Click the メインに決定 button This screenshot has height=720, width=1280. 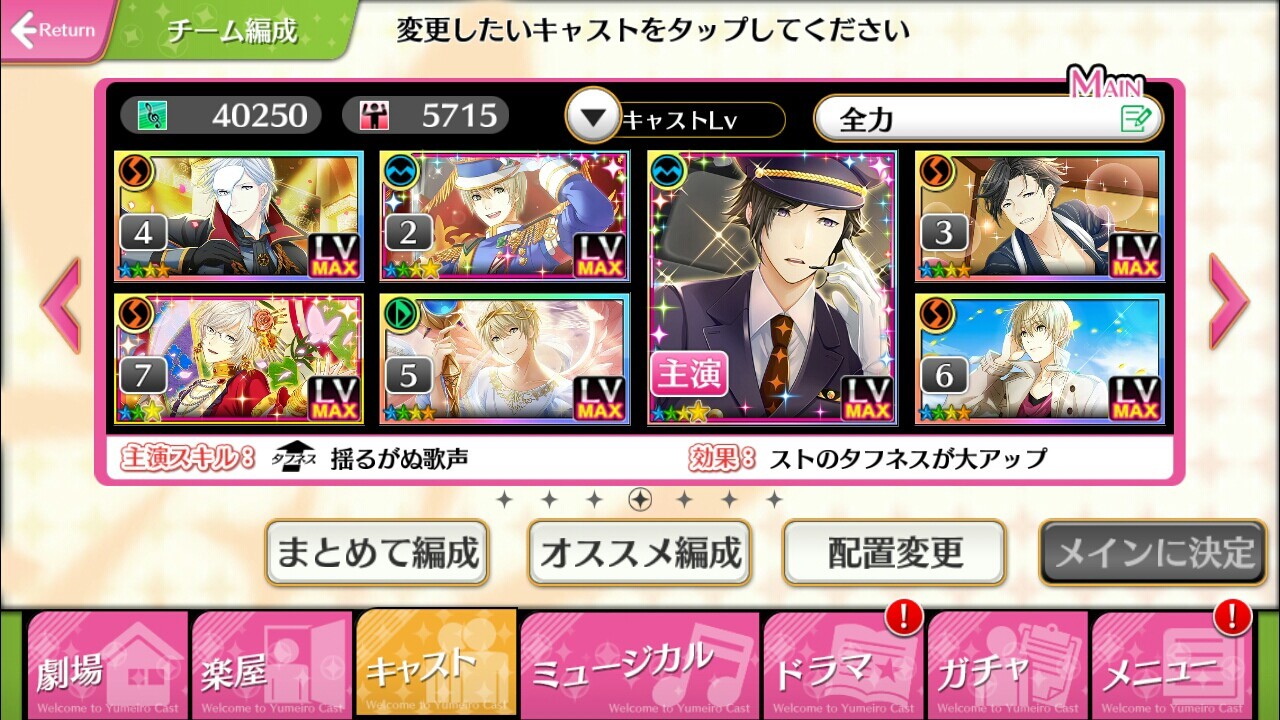click(1153, 552)
